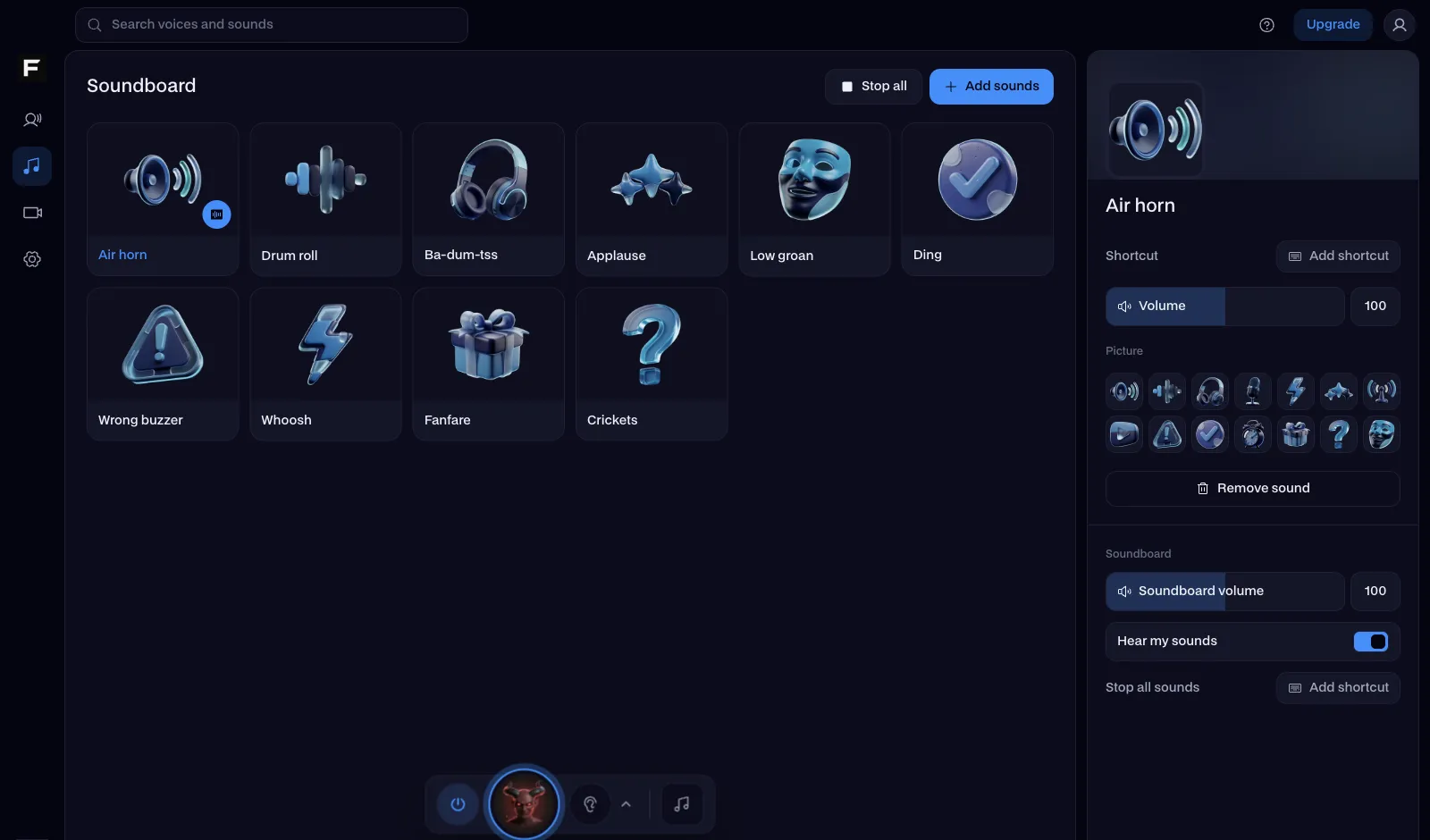Expand the chevron next to the ear button
1430x840 pixels.
click(627, 804)
